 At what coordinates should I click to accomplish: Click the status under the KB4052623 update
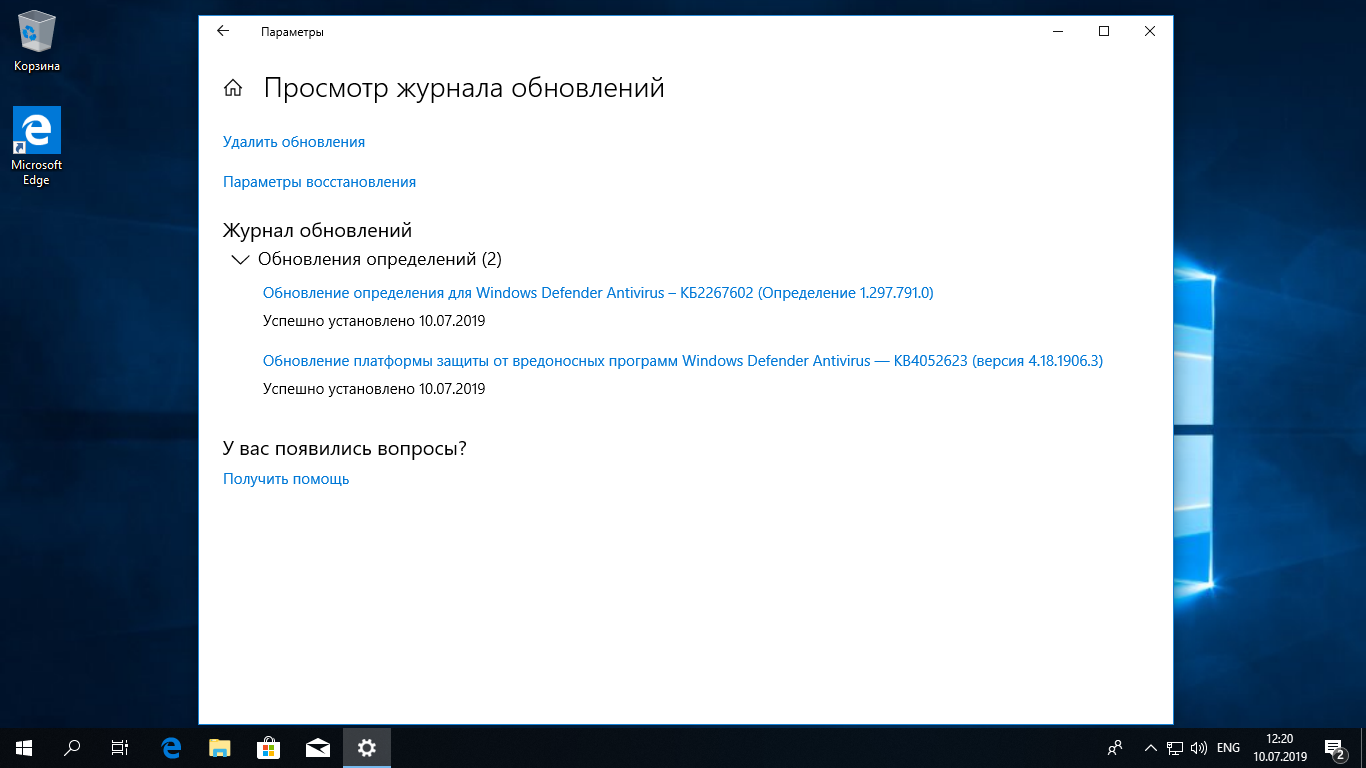click(x=374, y=389)
